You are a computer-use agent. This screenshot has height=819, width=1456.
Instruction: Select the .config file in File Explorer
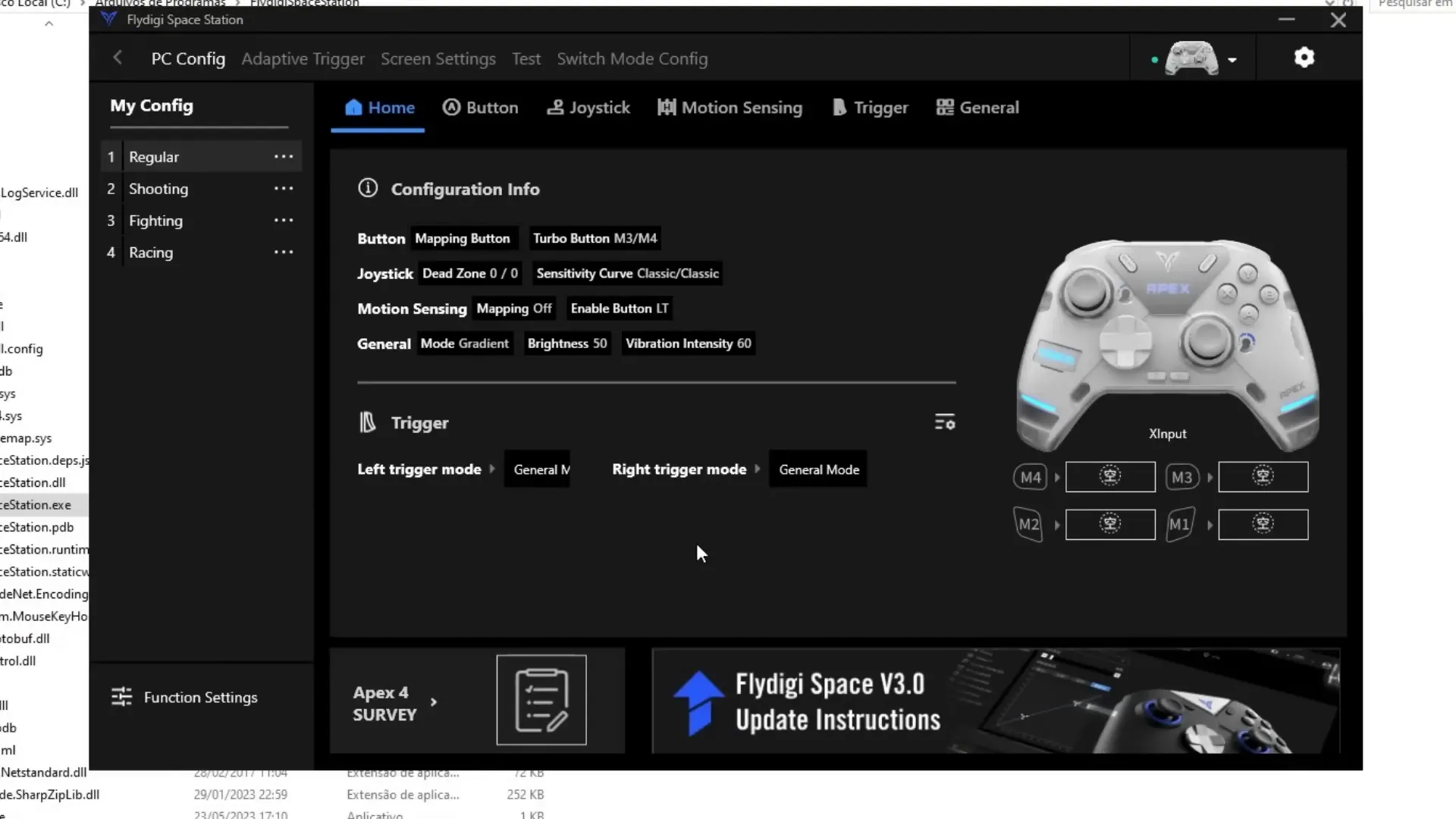[22, 349]
